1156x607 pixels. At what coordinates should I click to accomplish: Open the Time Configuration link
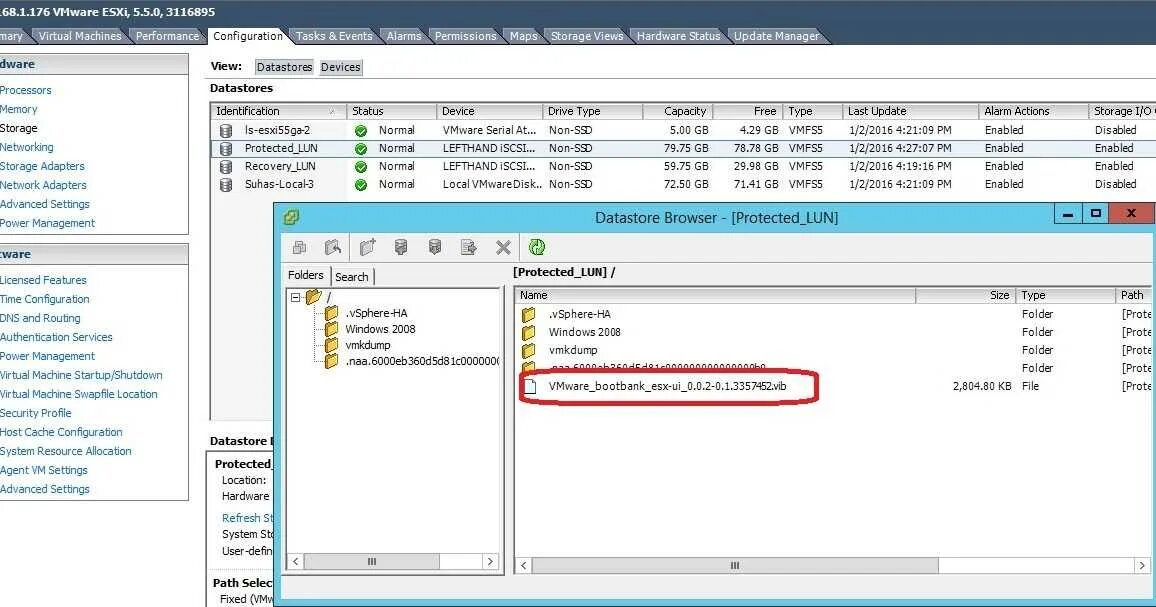44,299
